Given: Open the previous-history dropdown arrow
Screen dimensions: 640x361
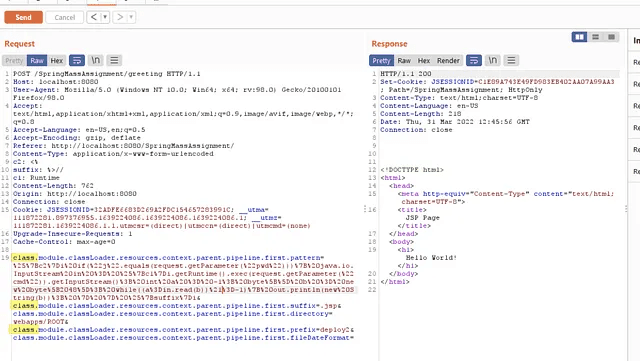Looking at the screenshot, I should point(105,17).
